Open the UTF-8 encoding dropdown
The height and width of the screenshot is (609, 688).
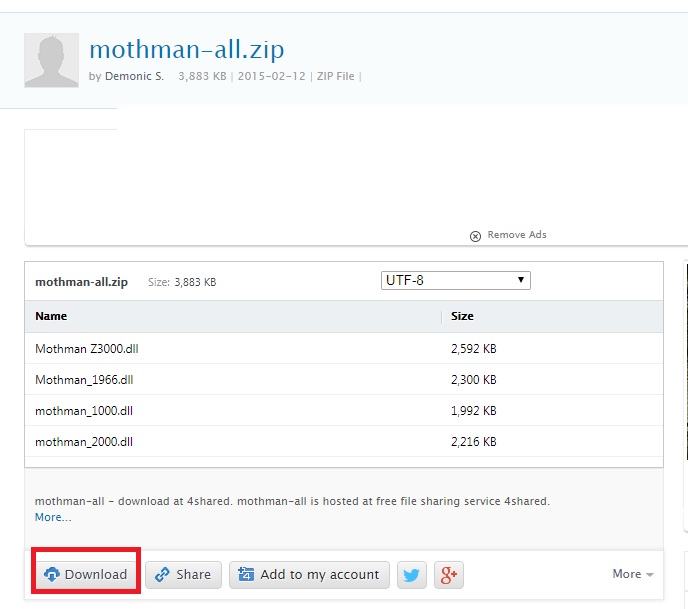[x=455, y=280]
